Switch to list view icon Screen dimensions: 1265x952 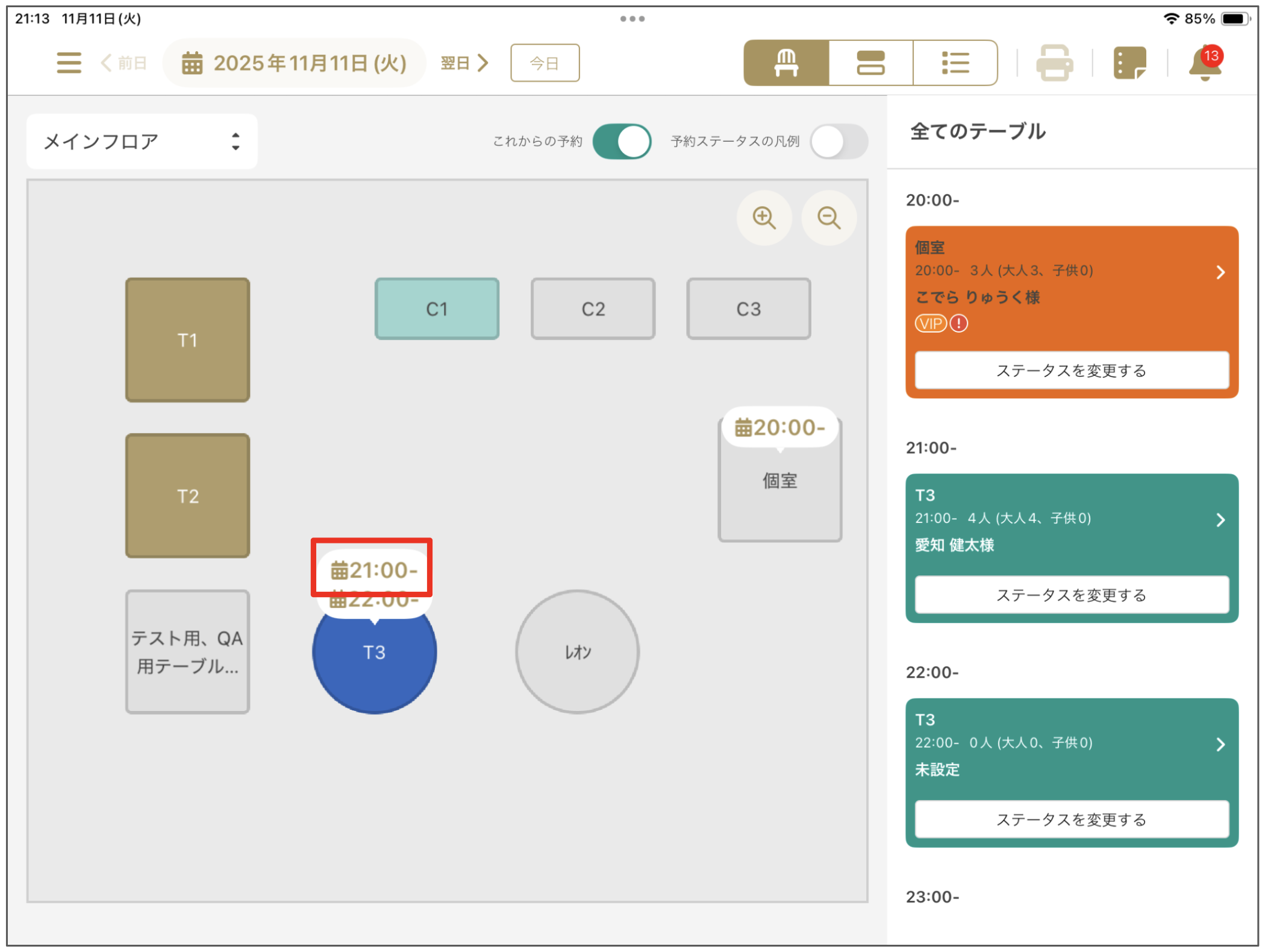955,63
